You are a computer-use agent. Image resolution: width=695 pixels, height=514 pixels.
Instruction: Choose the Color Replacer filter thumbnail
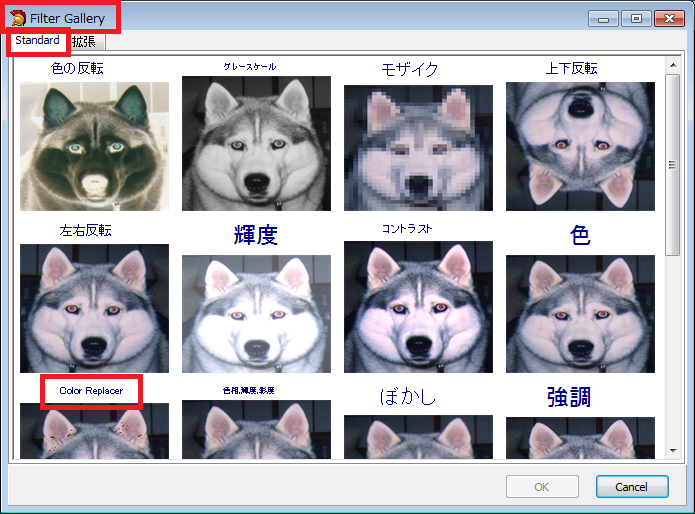94,431
